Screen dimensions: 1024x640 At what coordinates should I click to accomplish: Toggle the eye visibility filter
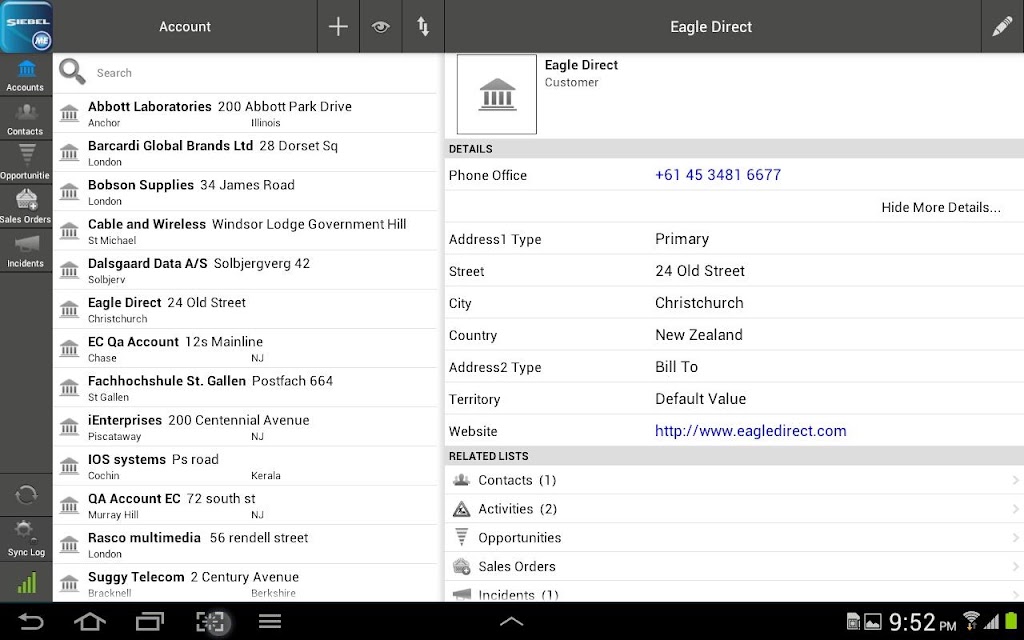[x=381, y=27]
